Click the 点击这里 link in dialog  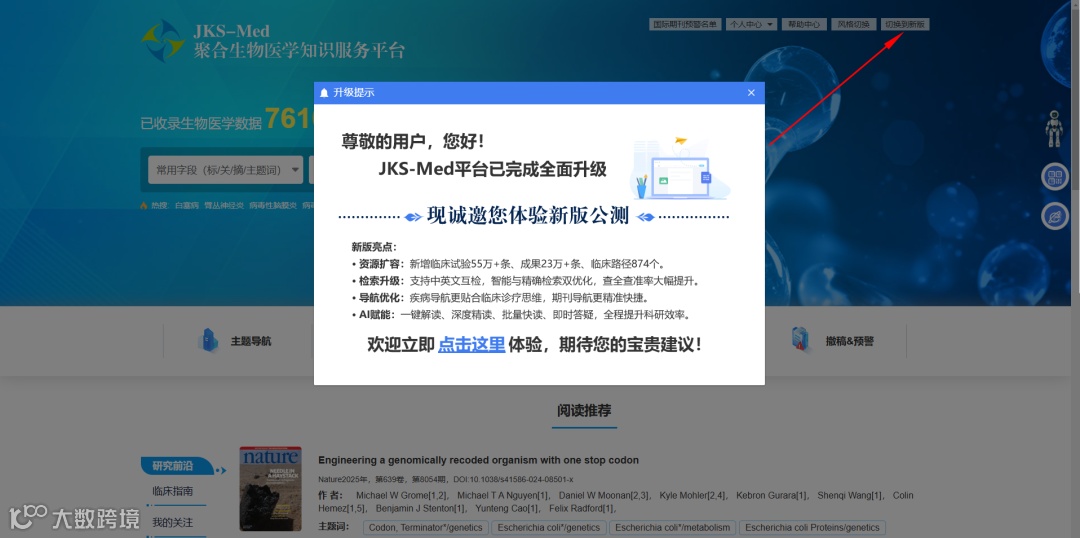coord(472,344)
